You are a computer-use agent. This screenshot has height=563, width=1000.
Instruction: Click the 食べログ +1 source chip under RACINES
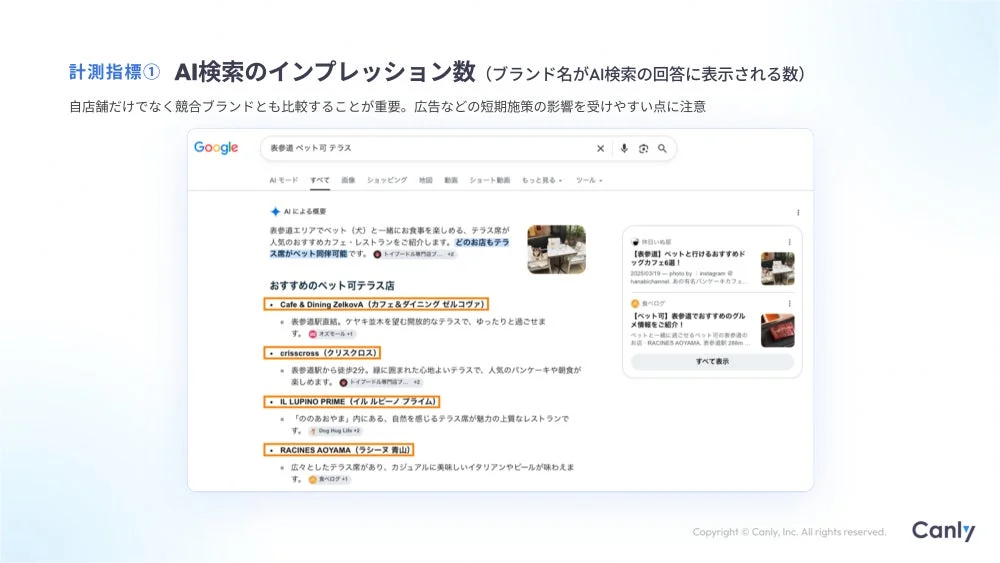(x=328, y=479)
